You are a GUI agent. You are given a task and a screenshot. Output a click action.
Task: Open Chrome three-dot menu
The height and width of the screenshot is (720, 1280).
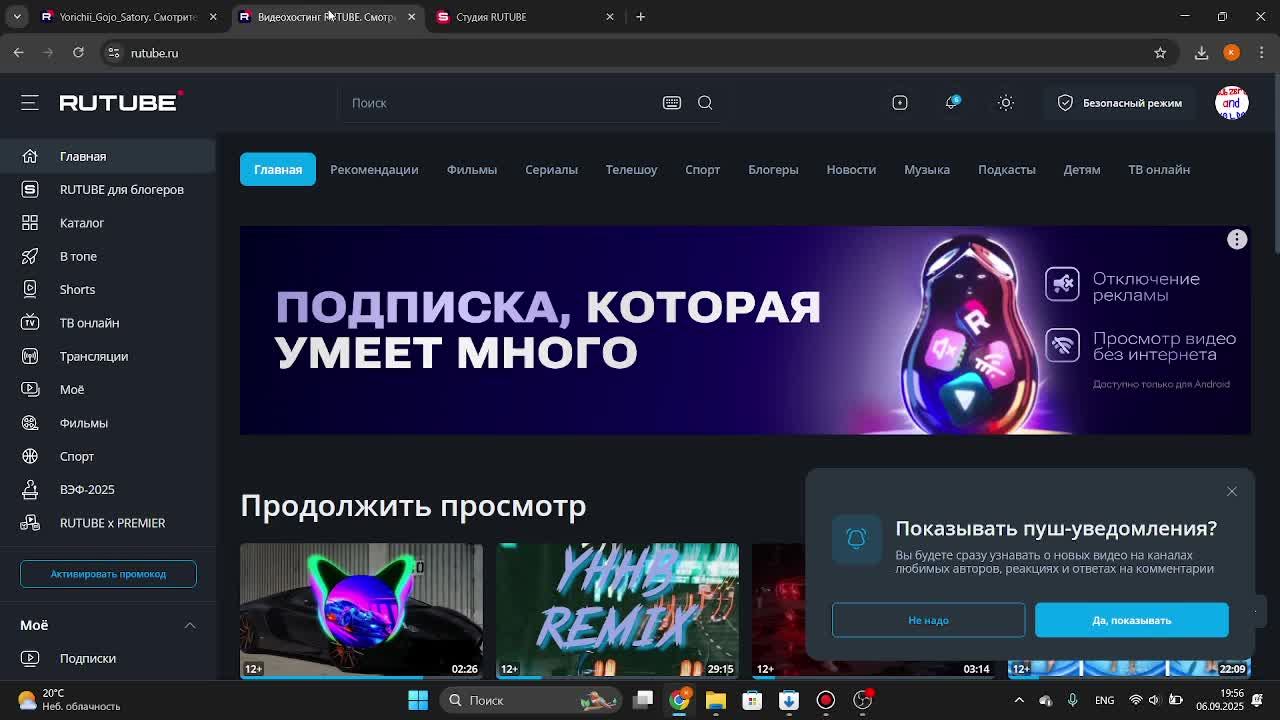1262,53
